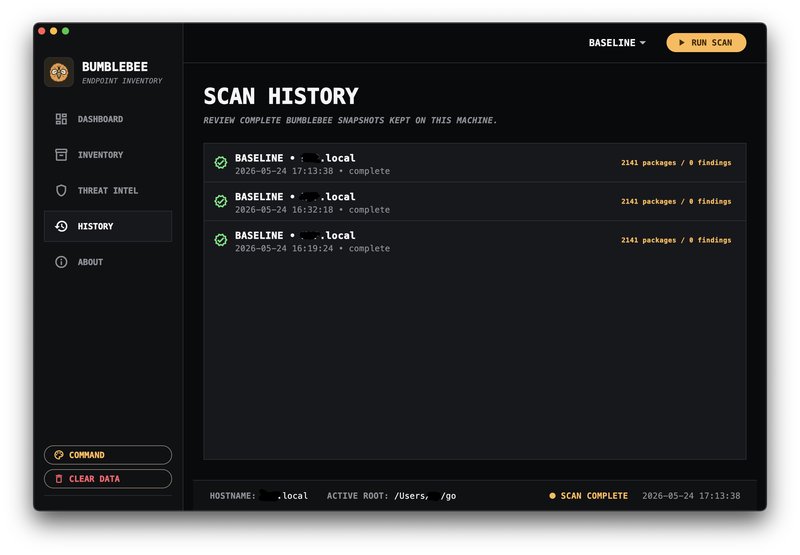The width and height of the screenshot is (800, 555).
Task: Select the History sidebar item
Action: click(108, 226)
